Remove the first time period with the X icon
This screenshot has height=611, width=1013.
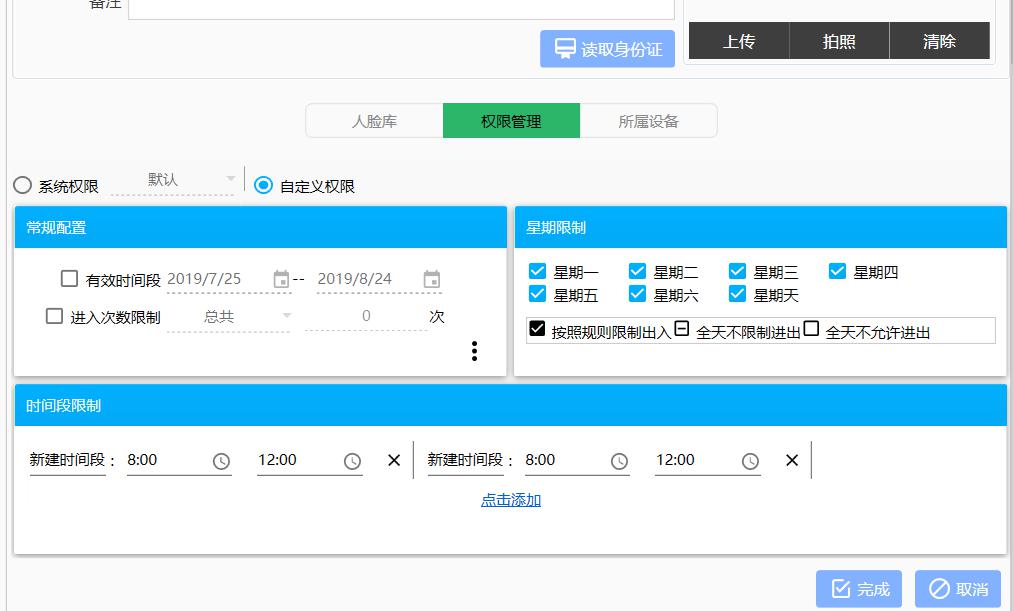pyautogui.click(x=392, y=460)
